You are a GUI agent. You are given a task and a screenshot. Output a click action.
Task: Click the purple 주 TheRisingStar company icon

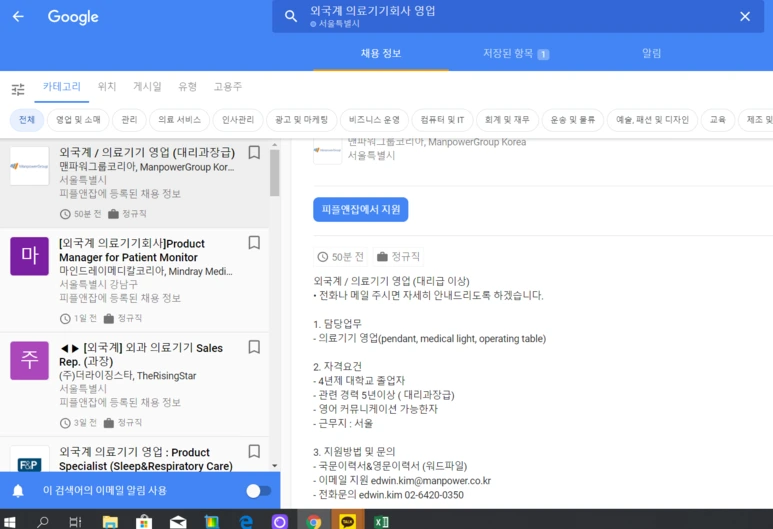(x=30, y=360)
